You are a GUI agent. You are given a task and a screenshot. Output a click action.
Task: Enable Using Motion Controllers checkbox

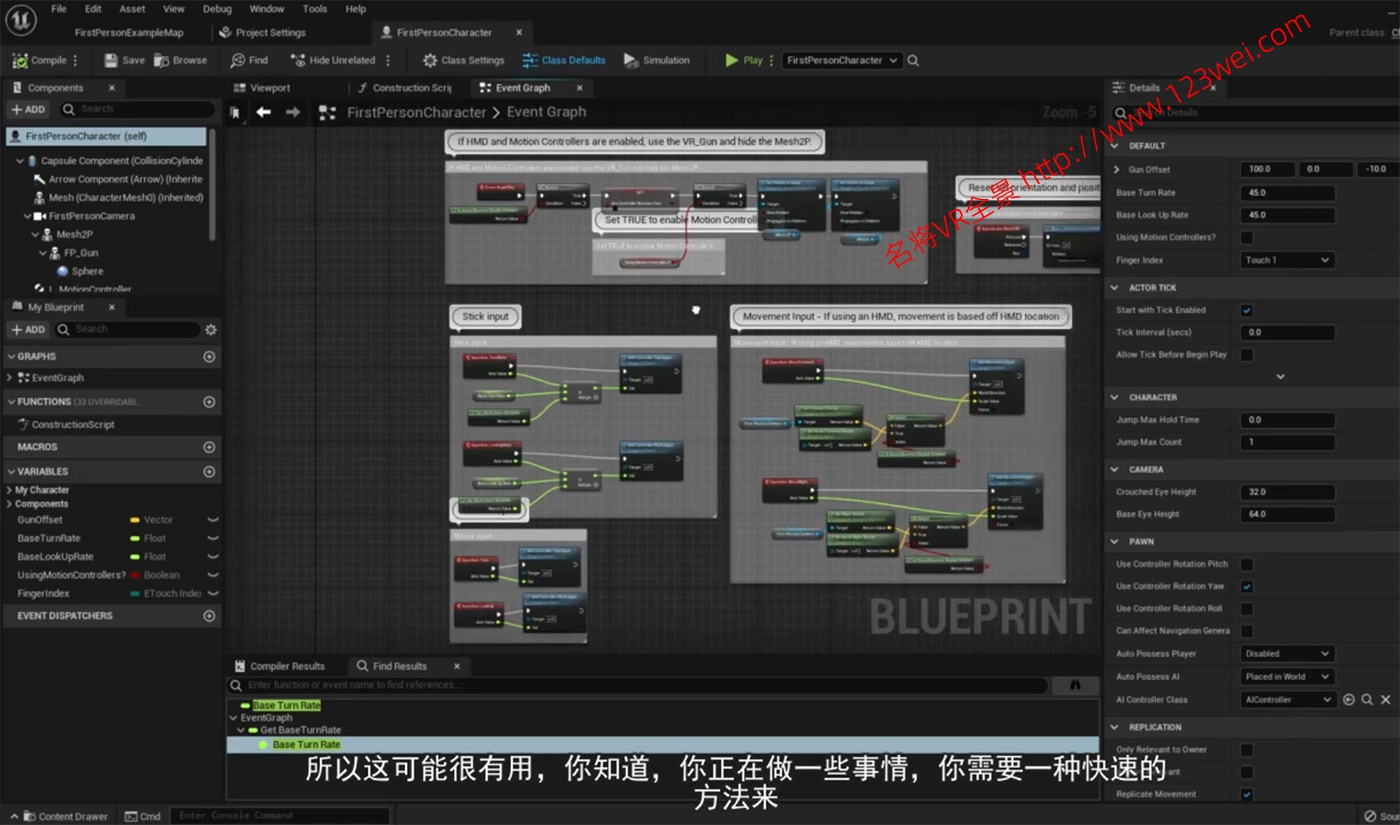click(x=1246, y=238)
